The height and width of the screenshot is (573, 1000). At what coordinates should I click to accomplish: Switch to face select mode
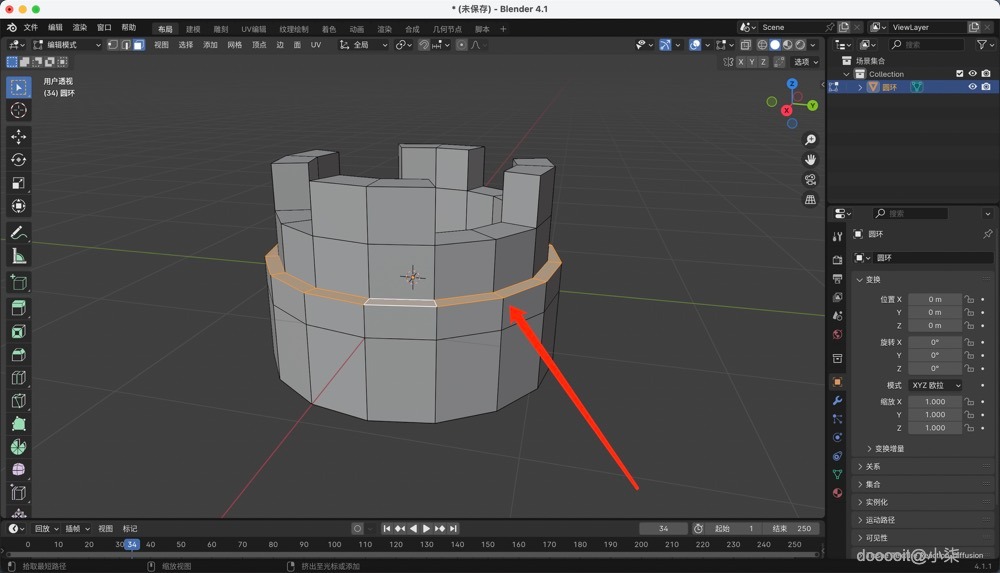click(x=138, y=45)
